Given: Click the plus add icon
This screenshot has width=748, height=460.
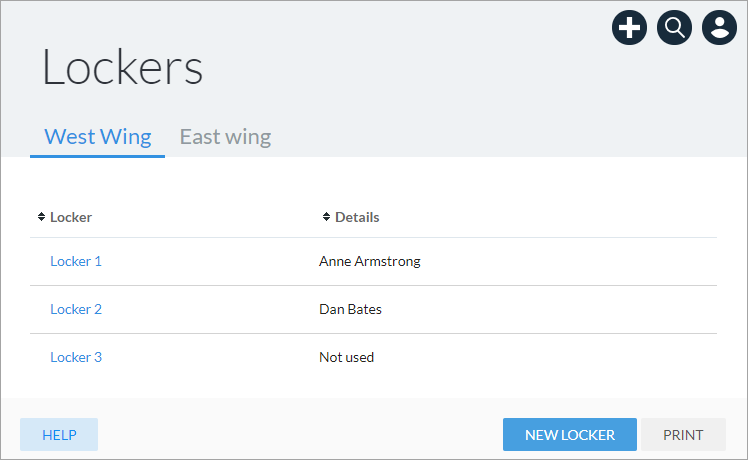Looking at the screenshot, I should click(x=629, y=28).
